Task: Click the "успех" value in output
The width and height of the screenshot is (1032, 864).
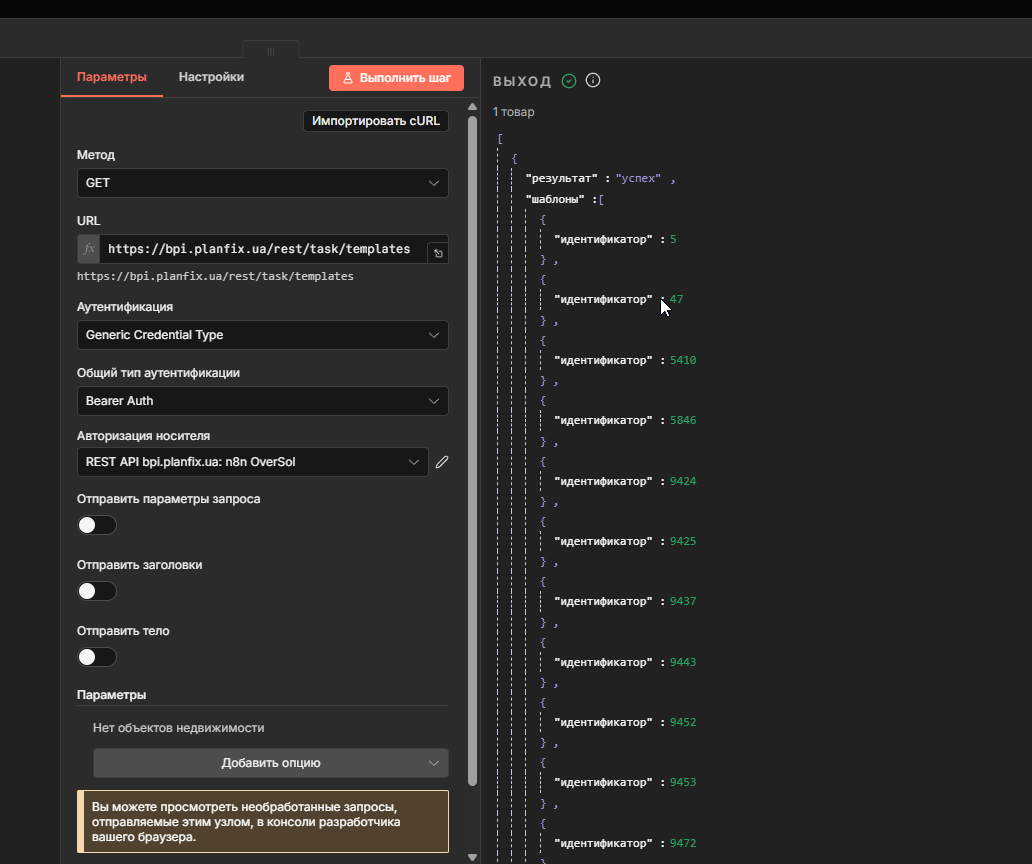Action: coord(638,178)
